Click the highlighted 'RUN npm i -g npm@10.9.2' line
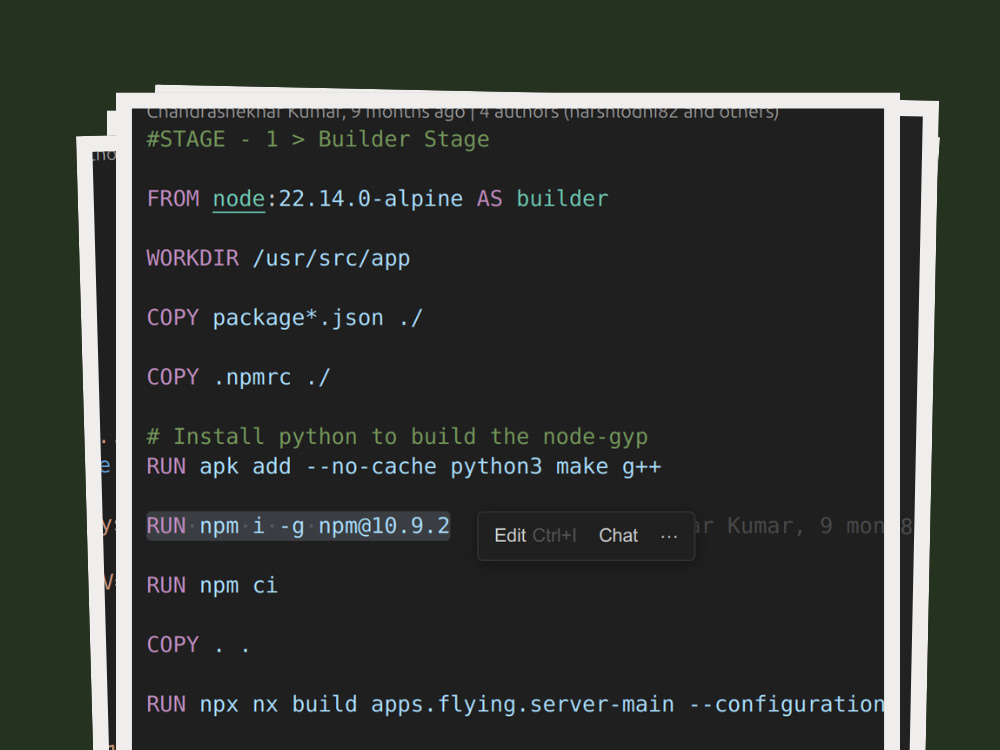1000x750 pixels. click(x=298, y=526)
